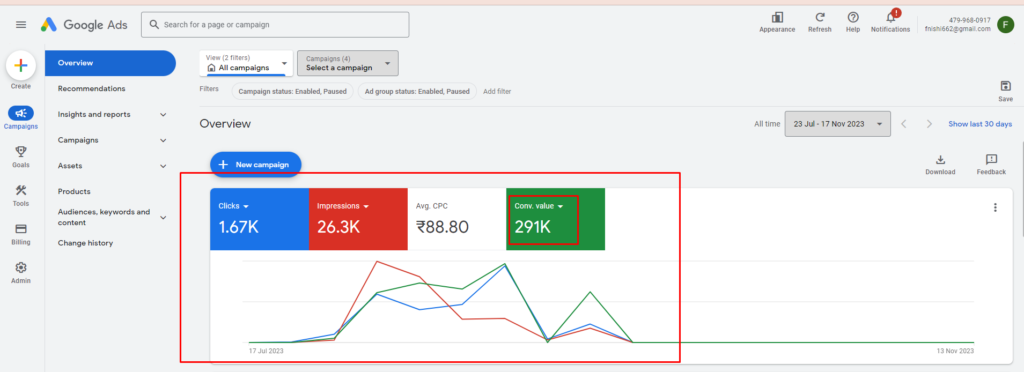The image size is (1024, 372).
Task: Open the date range dropdown
Action: [838, 124]
